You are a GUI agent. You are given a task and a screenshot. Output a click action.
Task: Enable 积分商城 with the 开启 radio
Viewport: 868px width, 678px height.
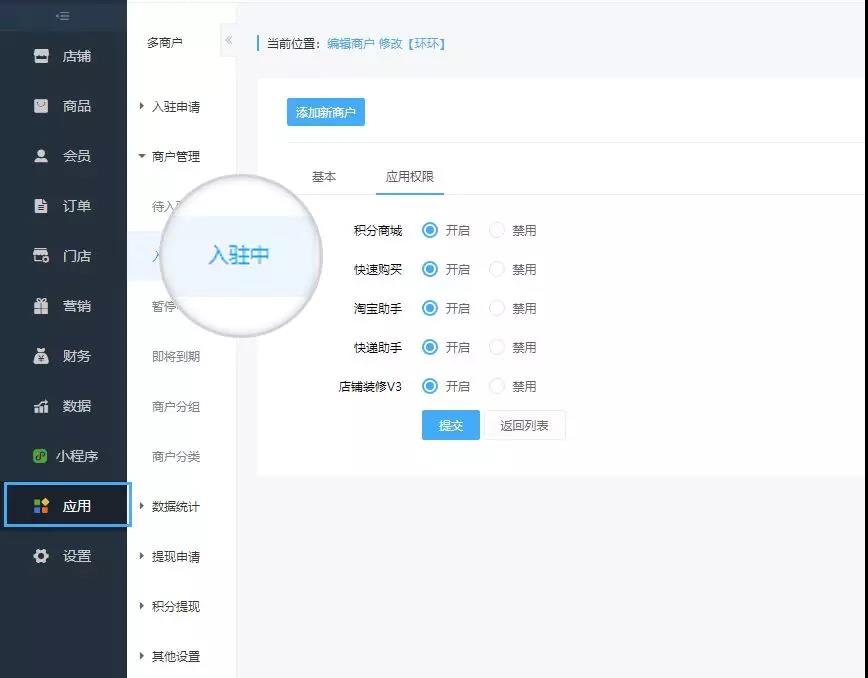tap(430, 230)
